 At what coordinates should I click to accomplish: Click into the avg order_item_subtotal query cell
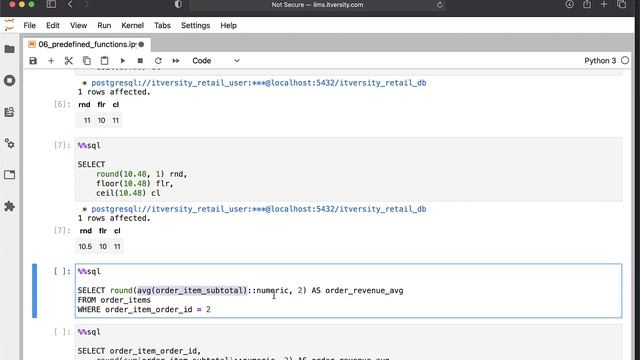click(x=349, y=291)
